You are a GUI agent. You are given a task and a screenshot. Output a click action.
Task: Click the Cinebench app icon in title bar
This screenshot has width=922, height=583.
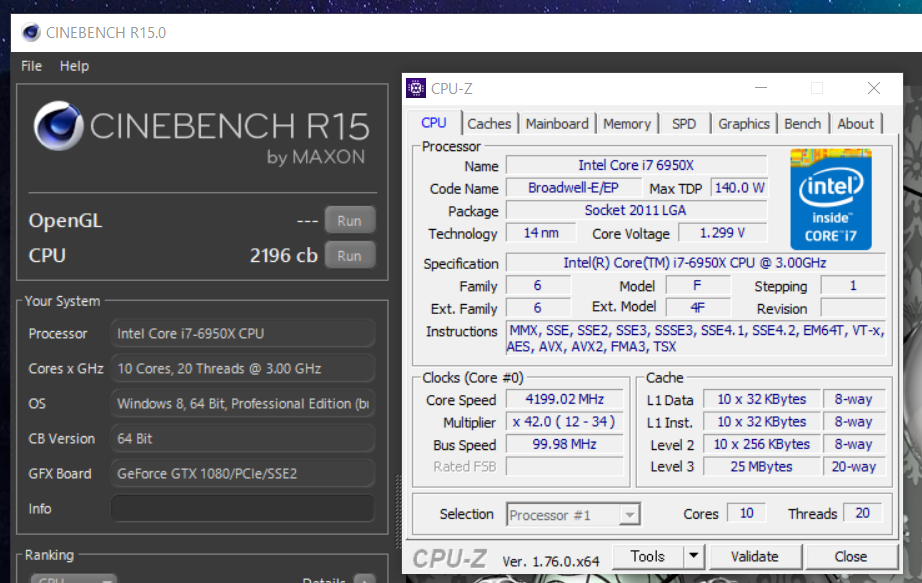31,32
